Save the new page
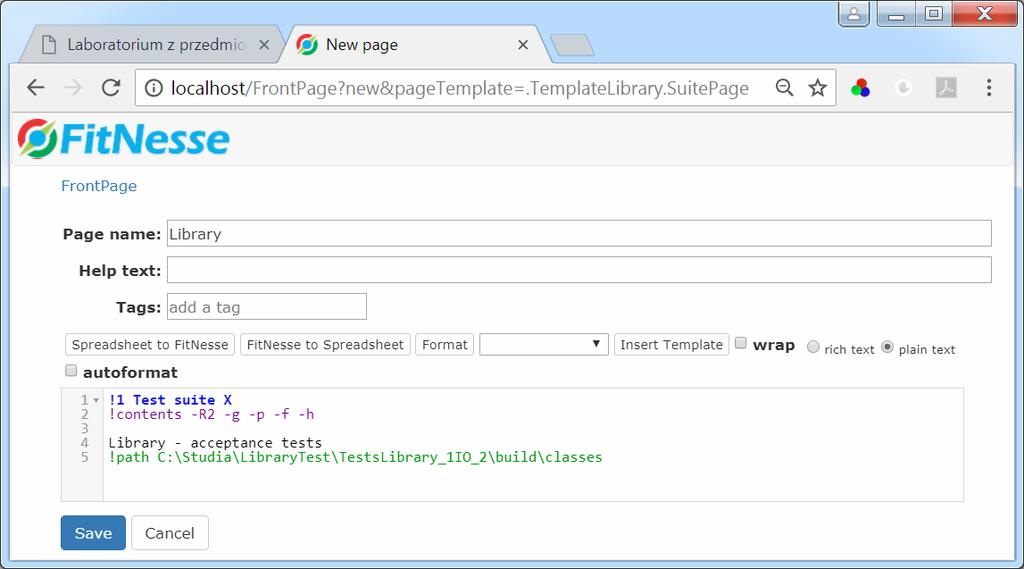Viewport: 1024px width, 569px height. (x=93, y=532)
